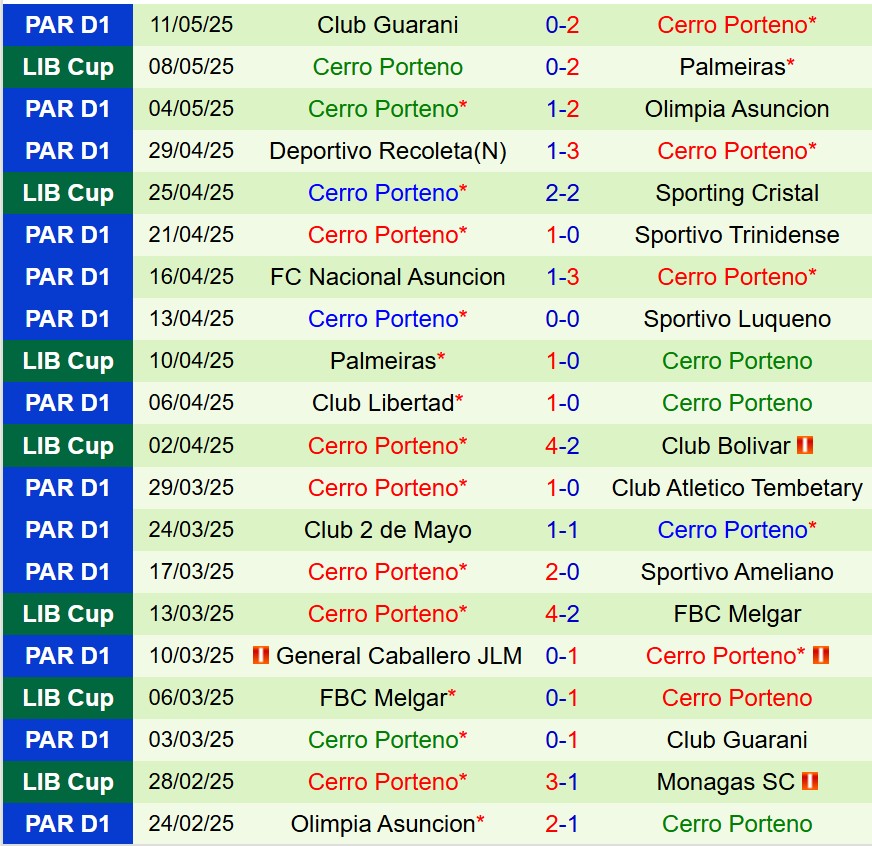Click LIB Cup label on the 13/03/25 row
This screenshot has height=846, width=872.
68,614
